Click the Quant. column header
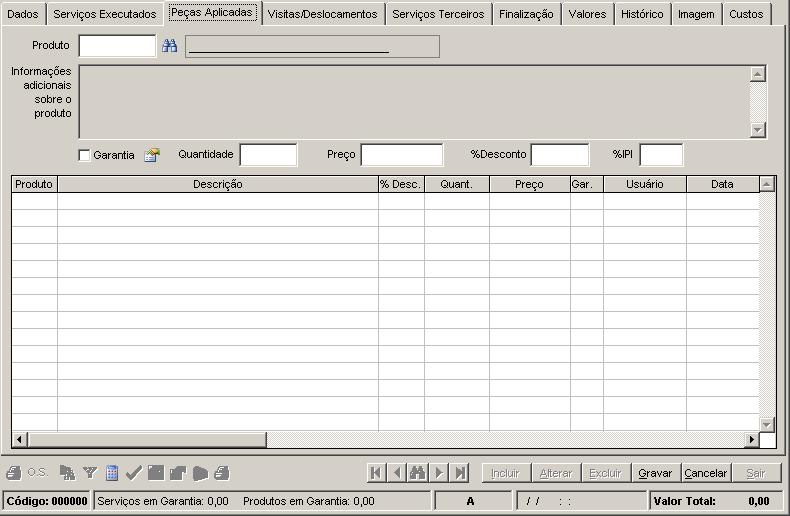 tap(456, 184)
